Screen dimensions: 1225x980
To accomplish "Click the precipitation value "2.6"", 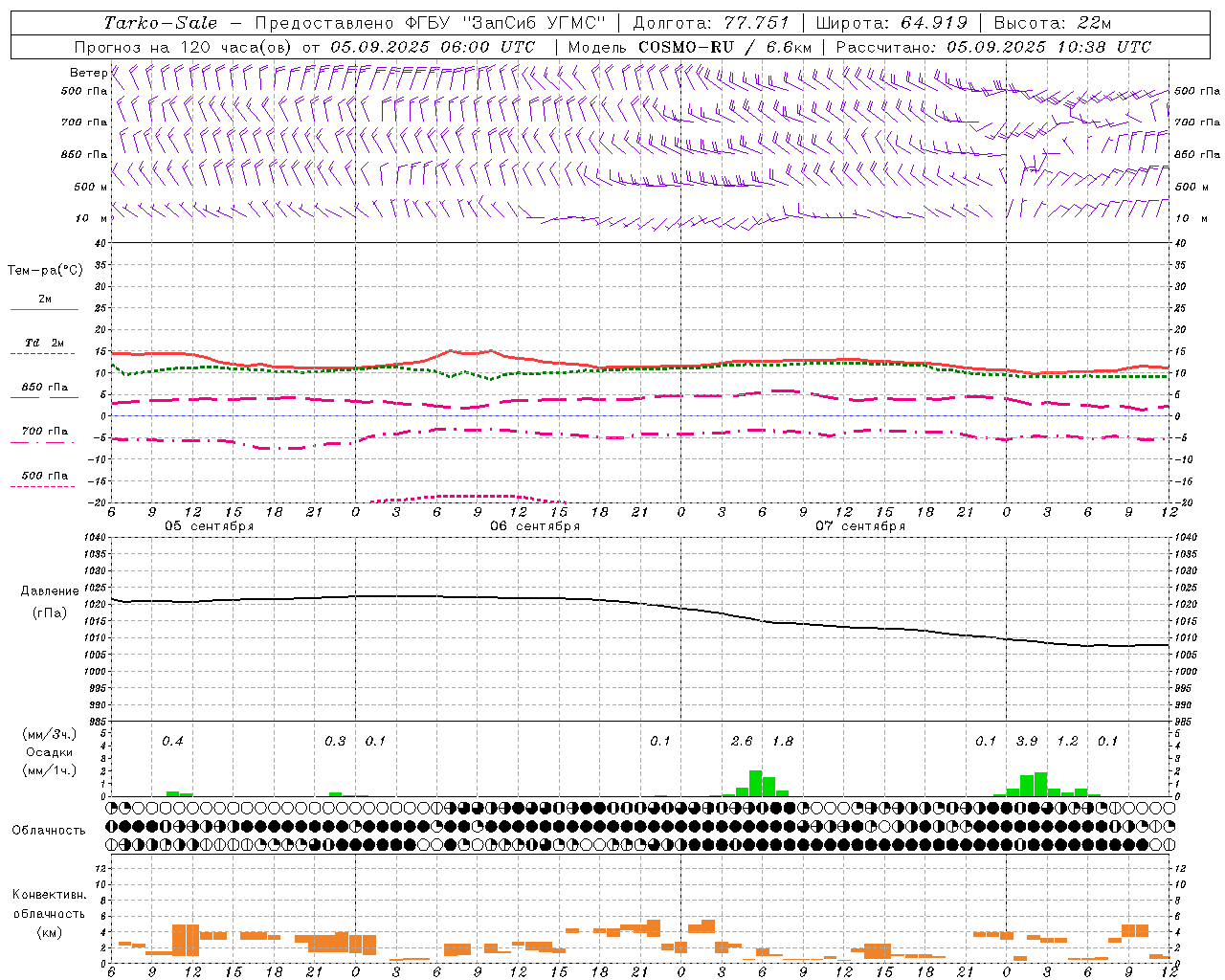I will point(742,741).
